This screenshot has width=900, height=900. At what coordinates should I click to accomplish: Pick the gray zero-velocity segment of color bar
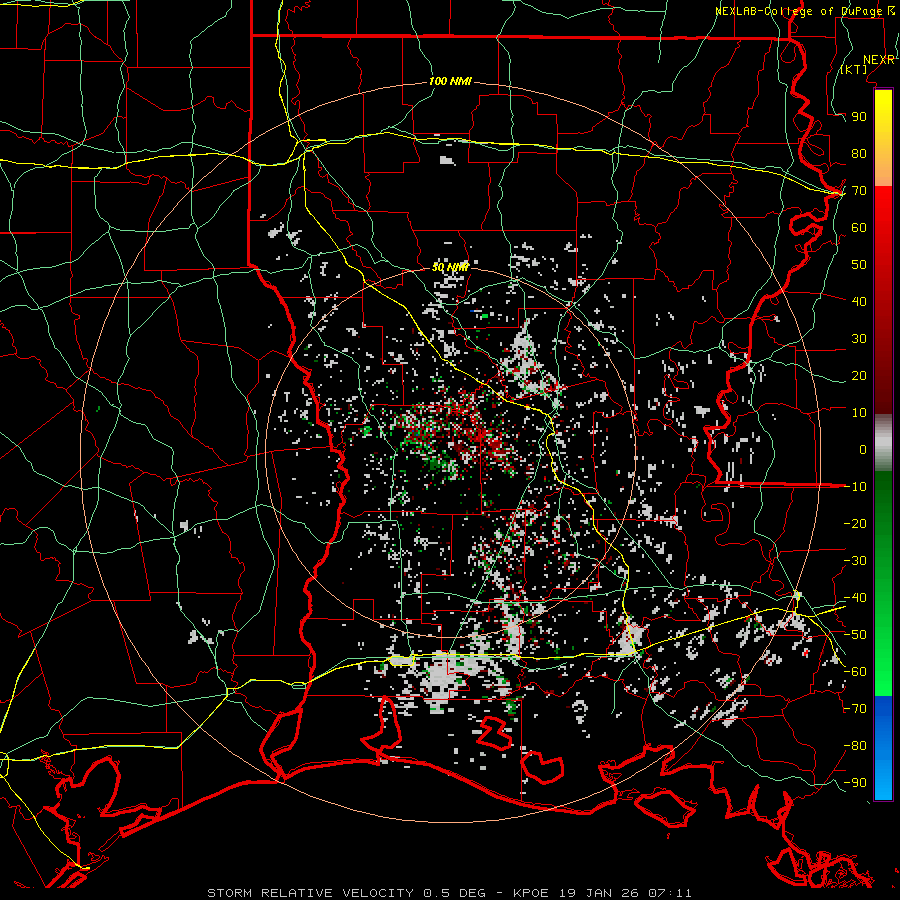tap(883, 442)
